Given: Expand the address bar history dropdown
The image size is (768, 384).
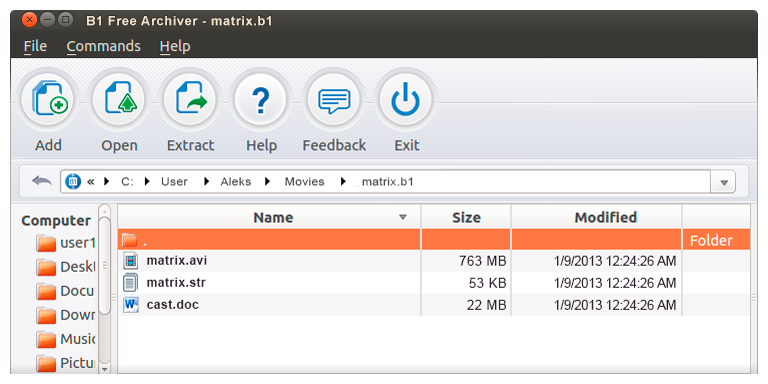Looking at the screenshot, I should (723, 182).
